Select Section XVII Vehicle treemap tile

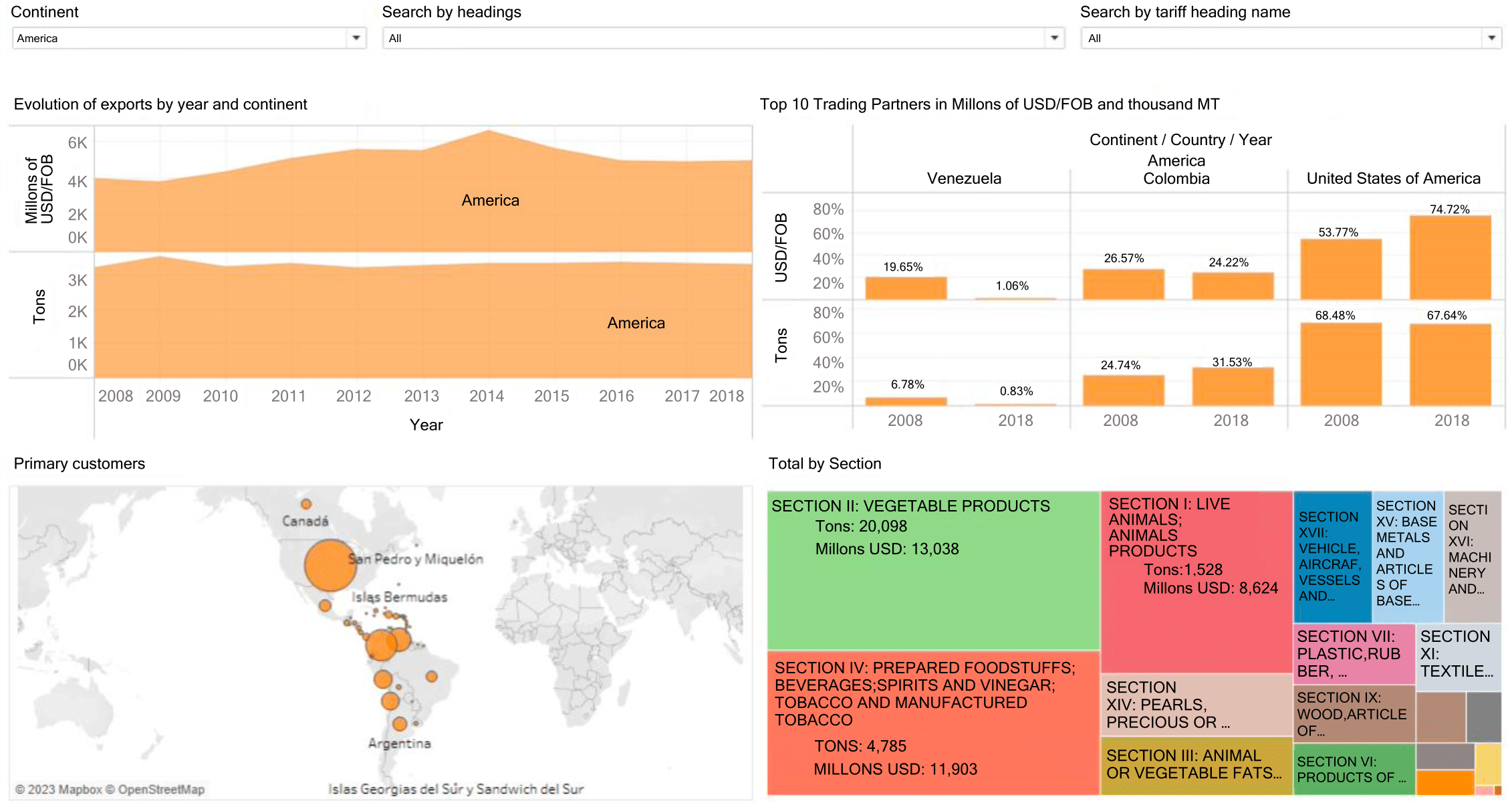1332,556
